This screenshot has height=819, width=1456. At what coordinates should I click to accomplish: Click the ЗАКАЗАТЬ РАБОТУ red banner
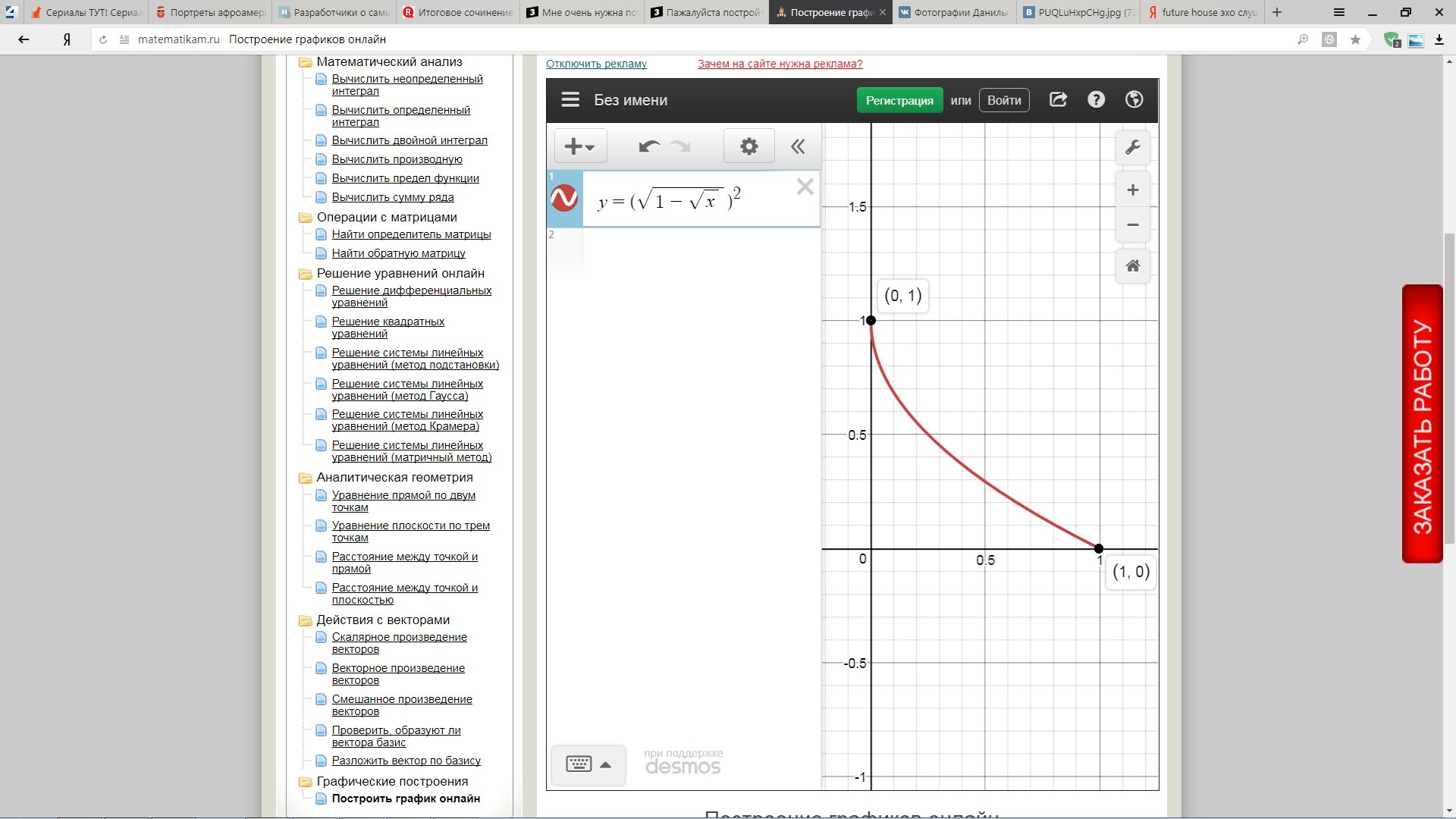1422,424
